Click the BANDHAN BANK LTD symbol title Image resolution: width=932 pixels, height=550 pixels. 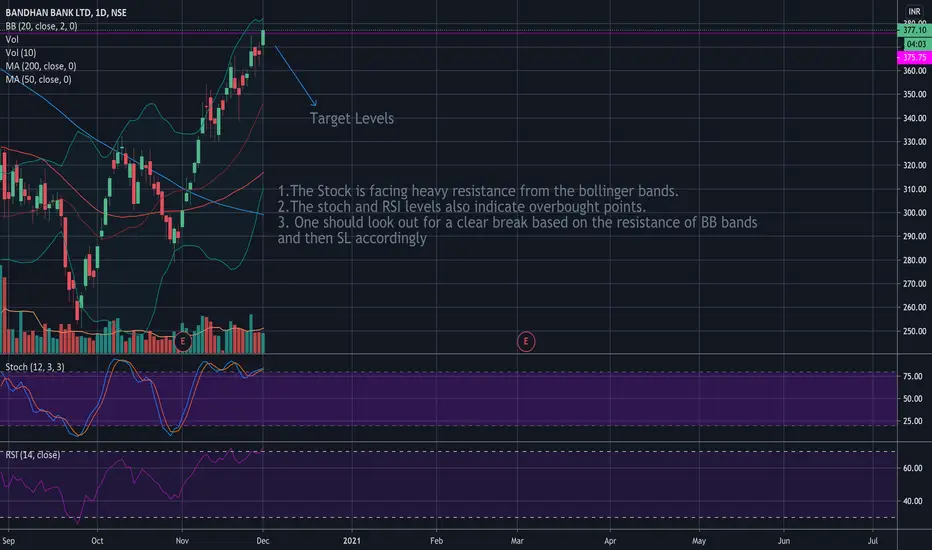[x=65, y=12]
